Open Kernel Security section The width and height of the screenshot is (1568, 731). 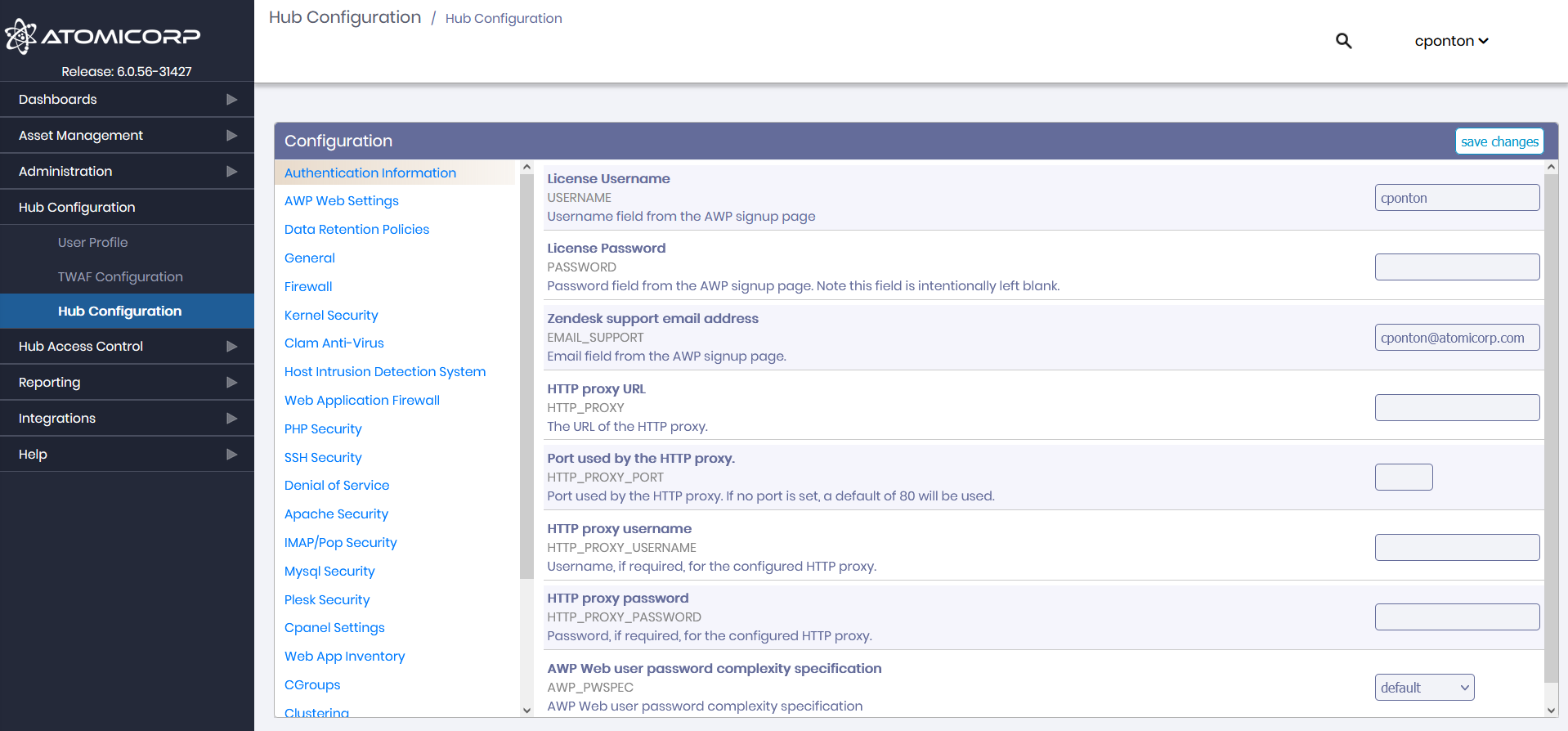331,316
